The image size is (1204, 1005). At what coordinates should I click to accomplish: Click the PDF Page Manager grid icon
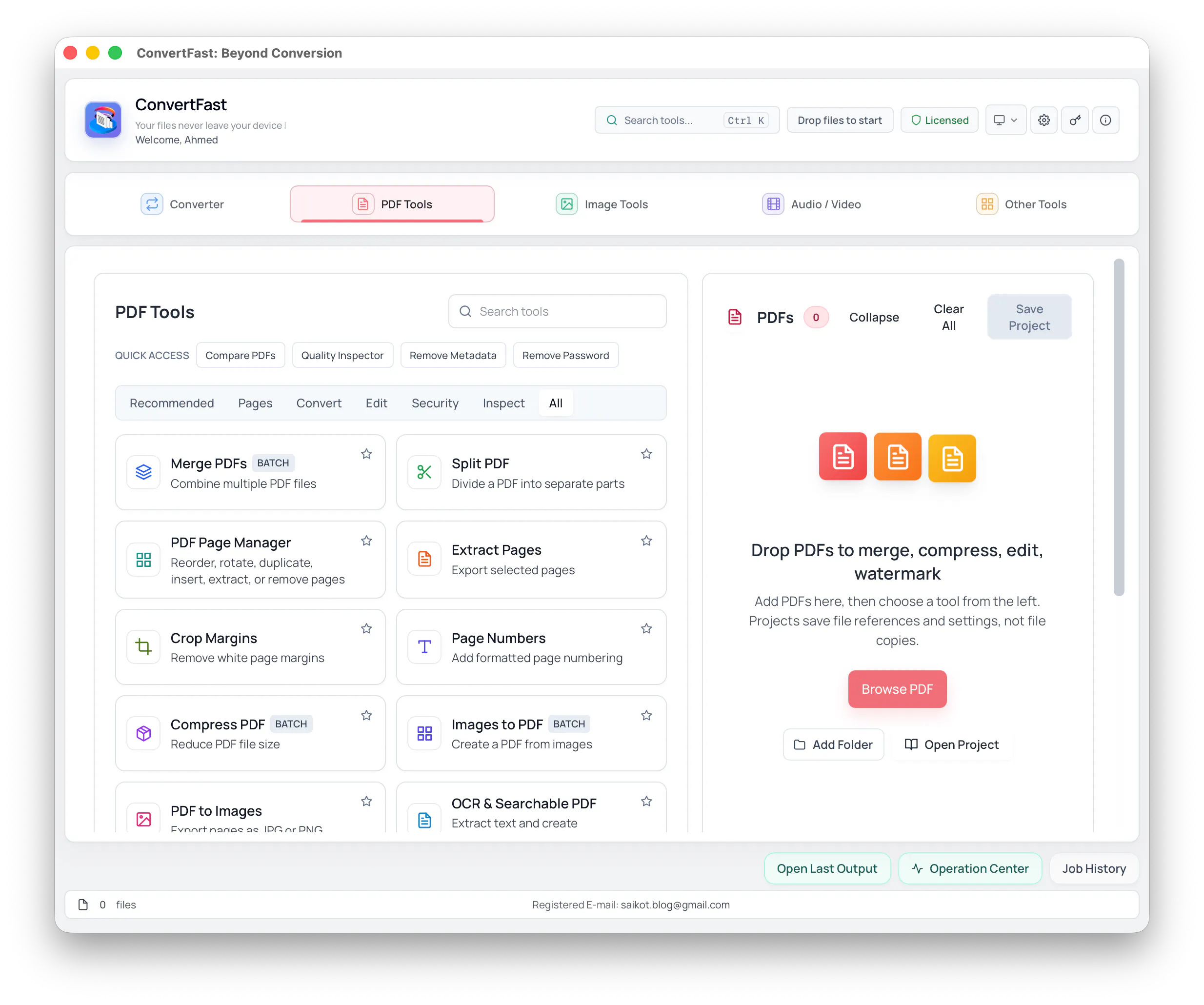pyautogui.click(x=143, y=560)
